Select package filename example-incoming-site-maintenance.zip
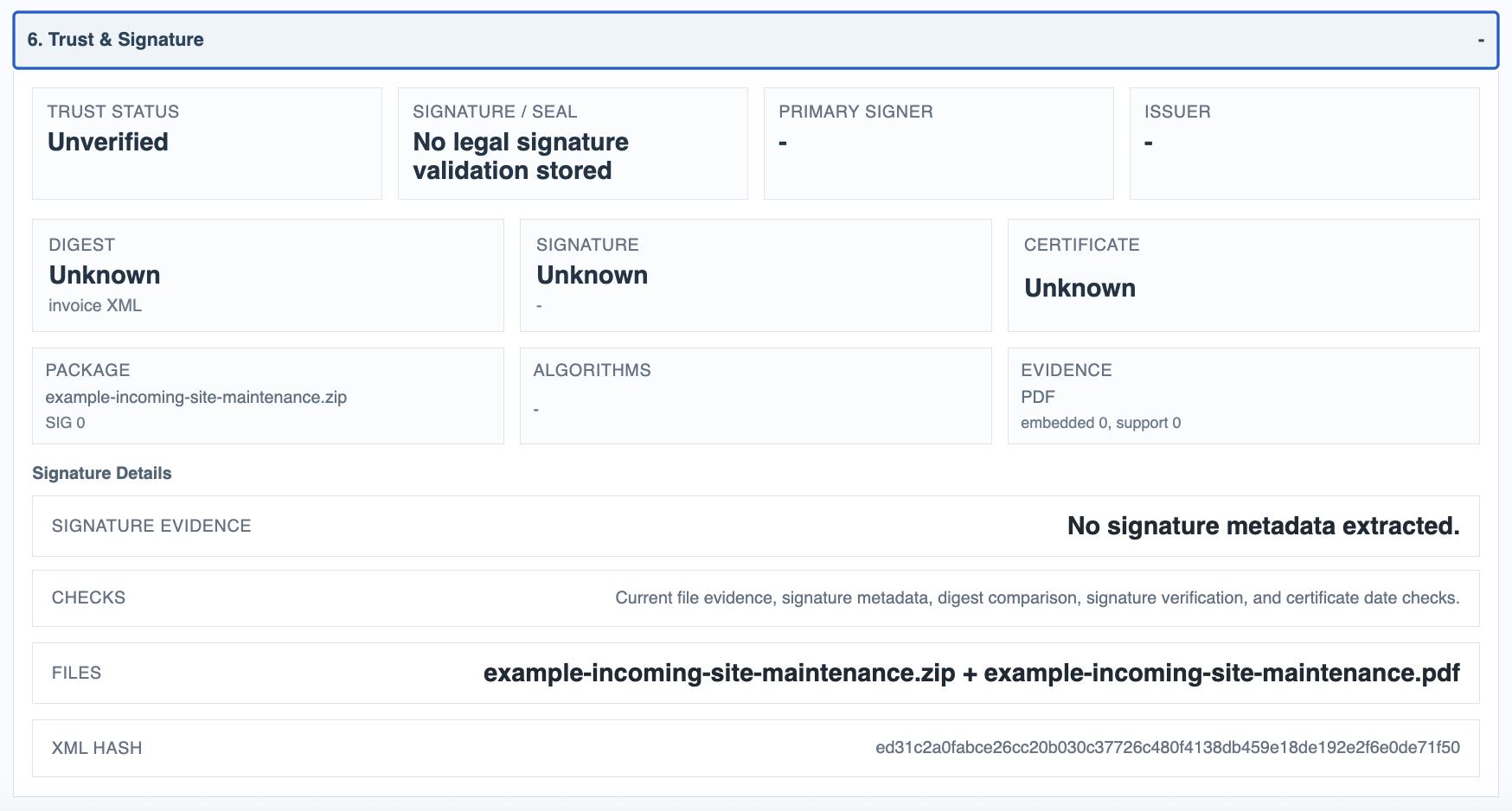Image resolution: width=1512 pixels, height=811 pixels. (x=196, y=397)
